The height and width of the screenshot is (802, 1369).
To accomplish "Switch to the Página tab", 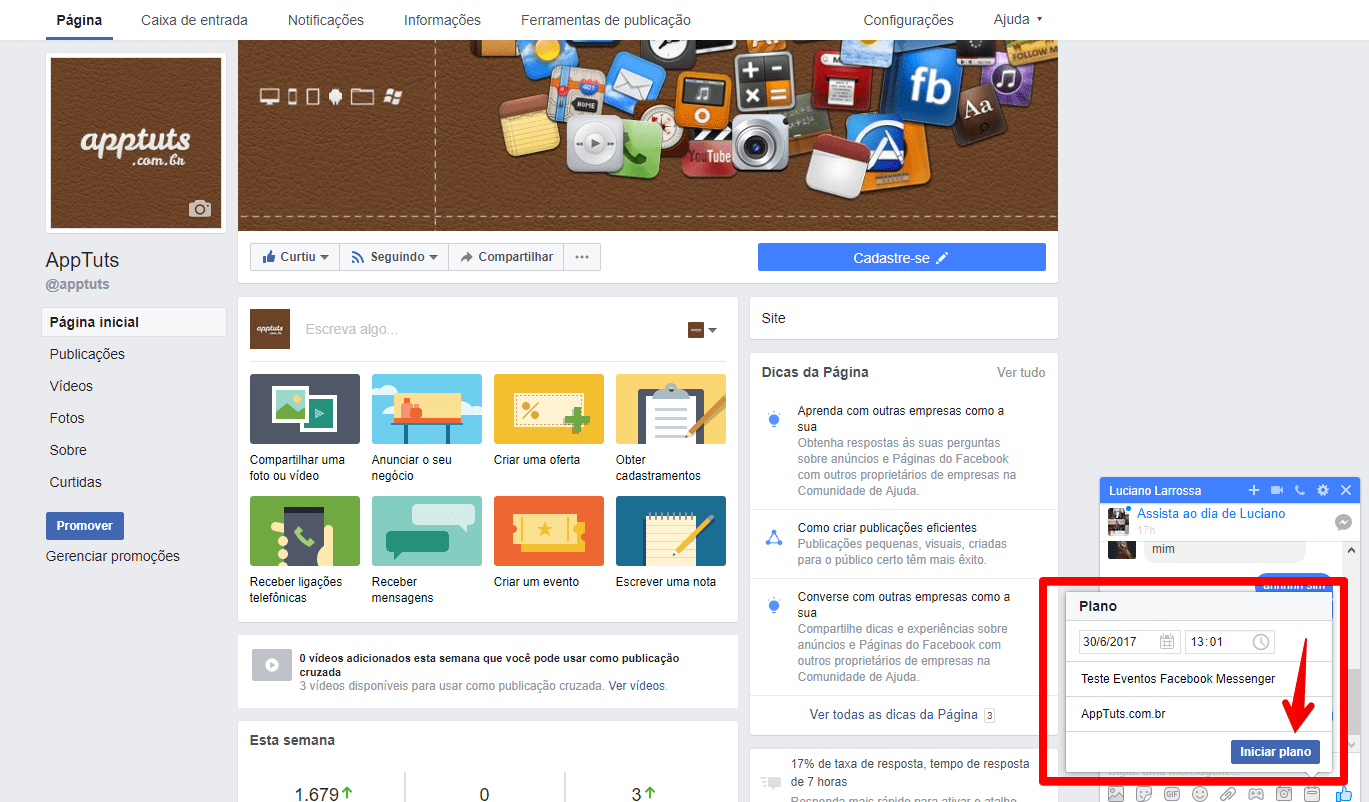I will 79,20.
